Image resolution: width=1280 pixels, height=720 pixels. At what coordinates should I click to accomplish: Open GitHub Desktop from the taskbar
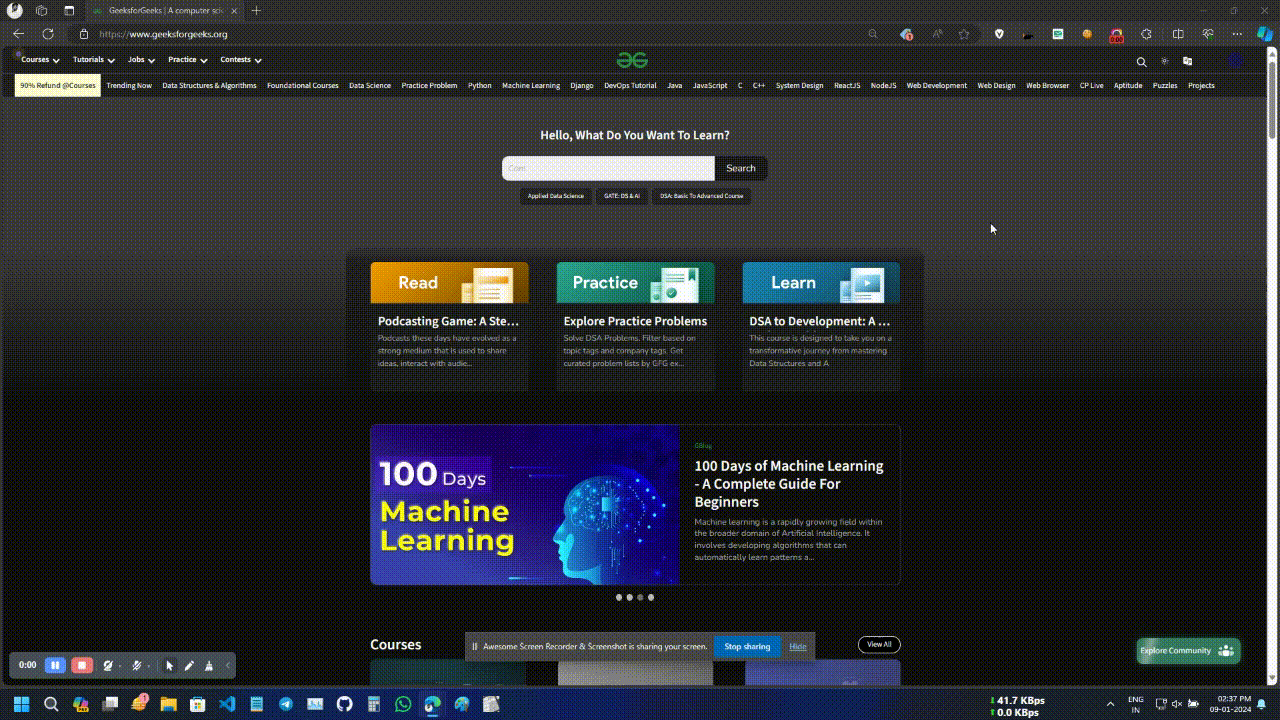[x=345, y=704]
